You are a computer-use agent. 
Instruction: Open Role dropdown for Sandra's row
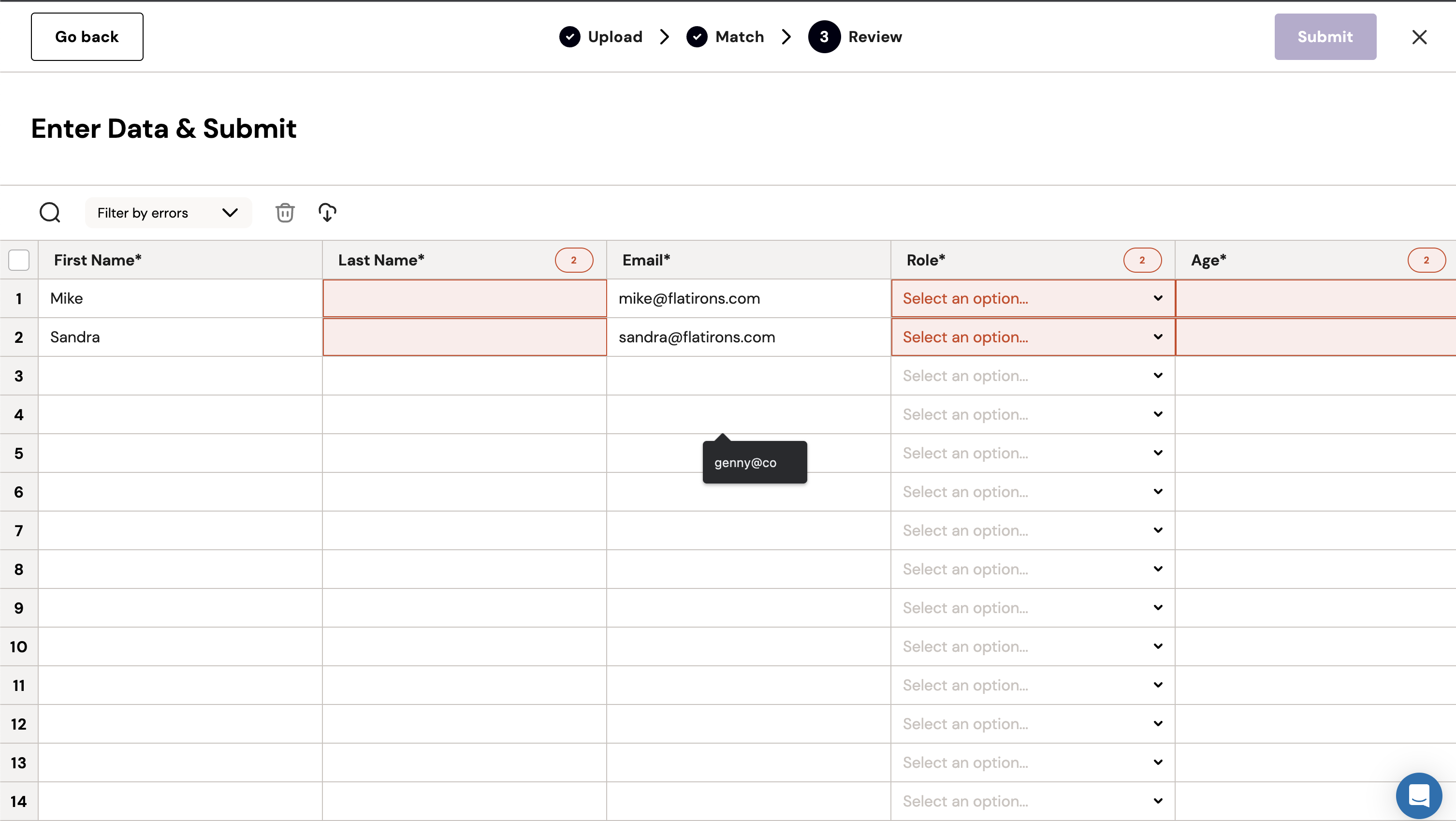(x=1033, y=337)
